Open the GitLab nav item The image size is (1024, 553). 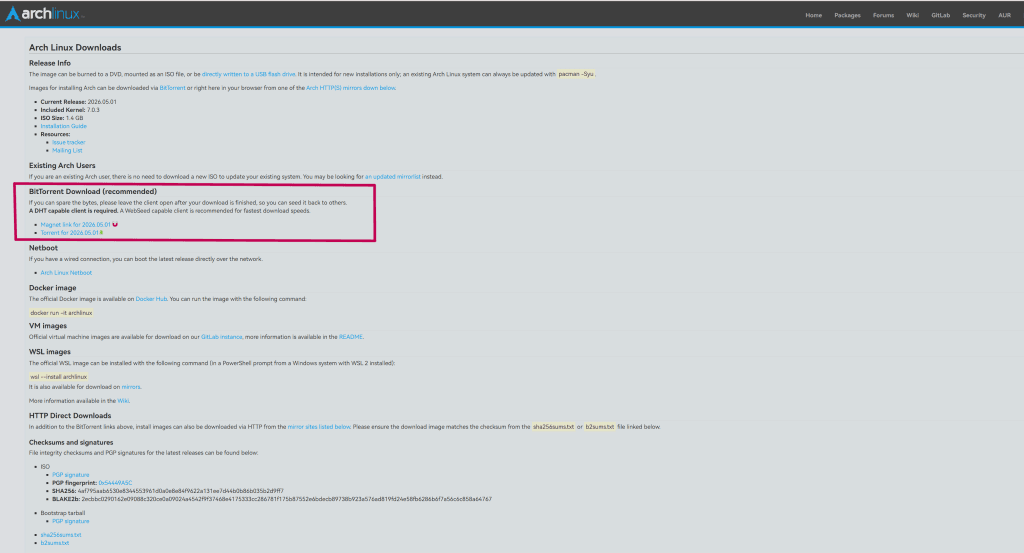click(940, 15)
